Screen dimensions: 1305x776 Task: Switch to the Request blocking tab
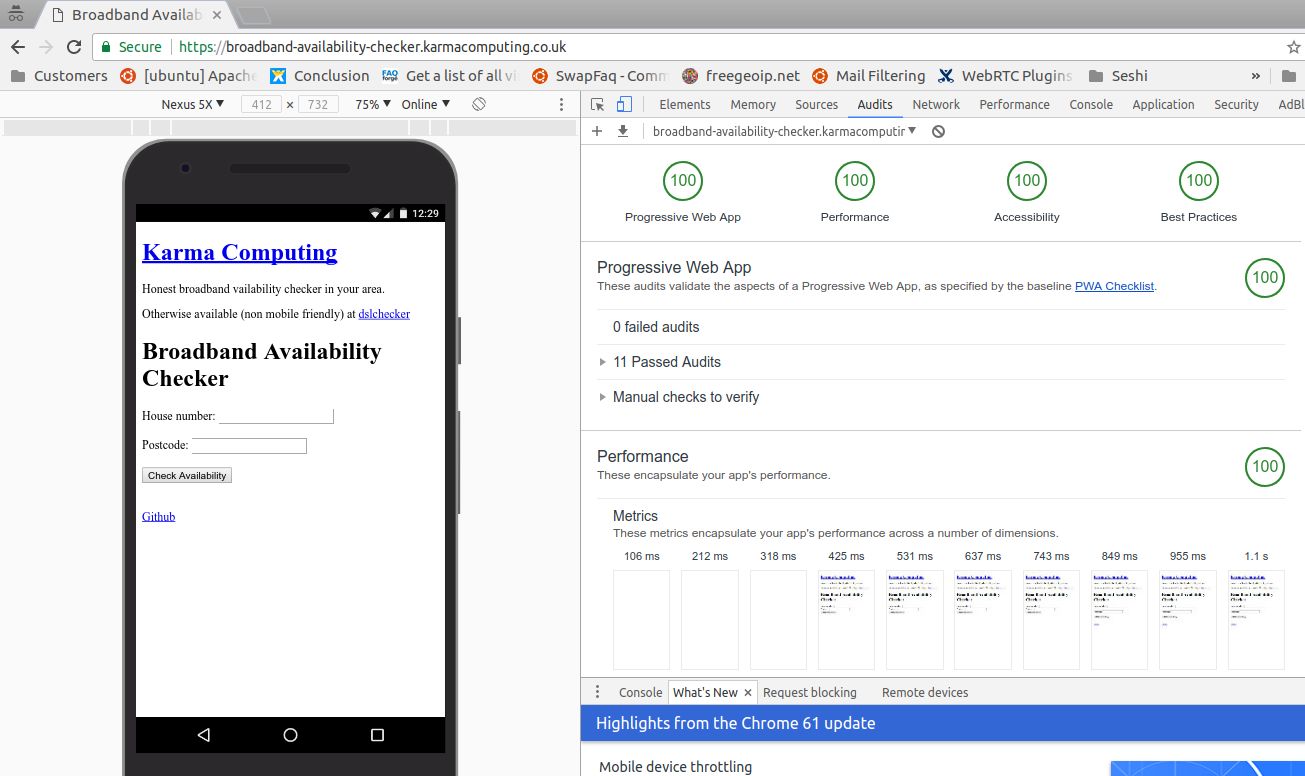point(810,692)
